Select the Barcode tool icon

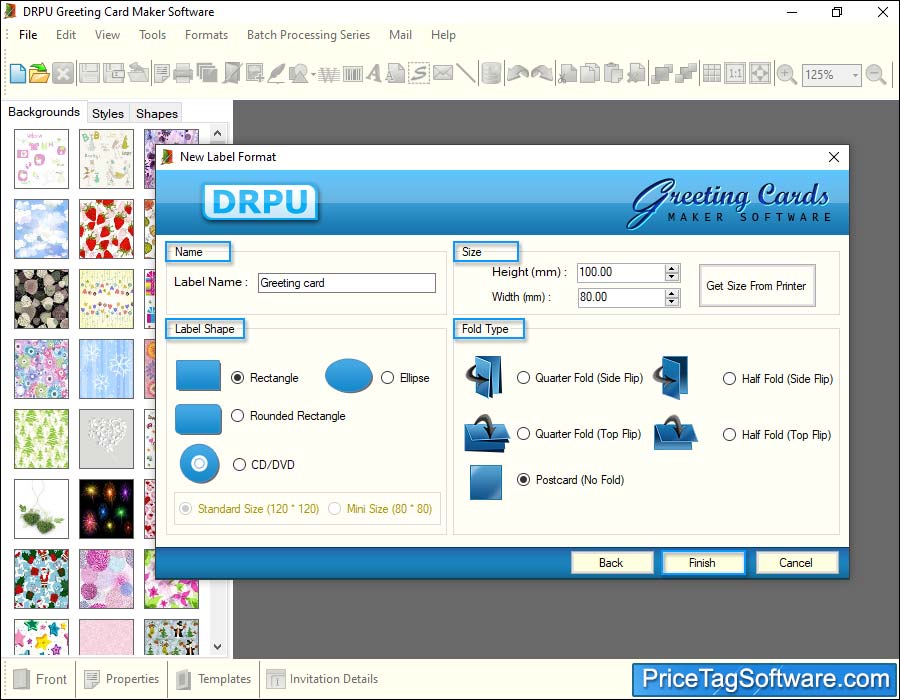pos(352,74)
